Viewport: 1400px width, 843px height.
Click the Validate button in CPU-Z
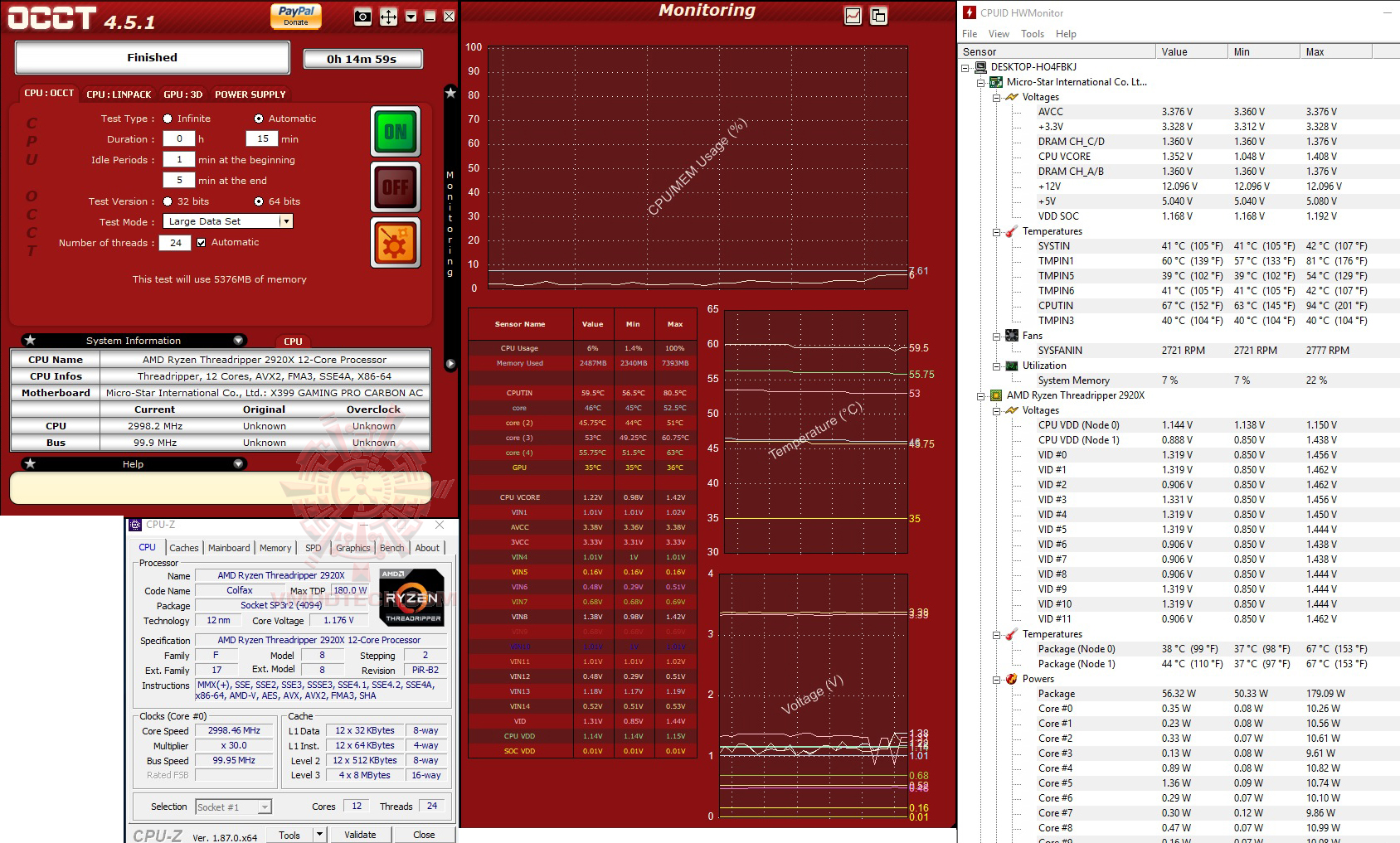pyautogui.click(x=361, y=834)
